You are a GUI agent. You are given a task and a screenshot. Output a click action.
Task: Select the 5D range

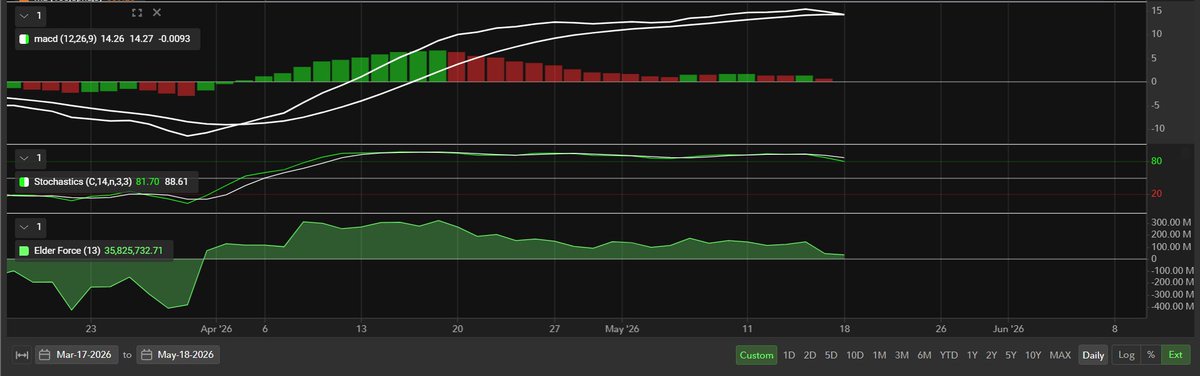(x=831, y=355)
